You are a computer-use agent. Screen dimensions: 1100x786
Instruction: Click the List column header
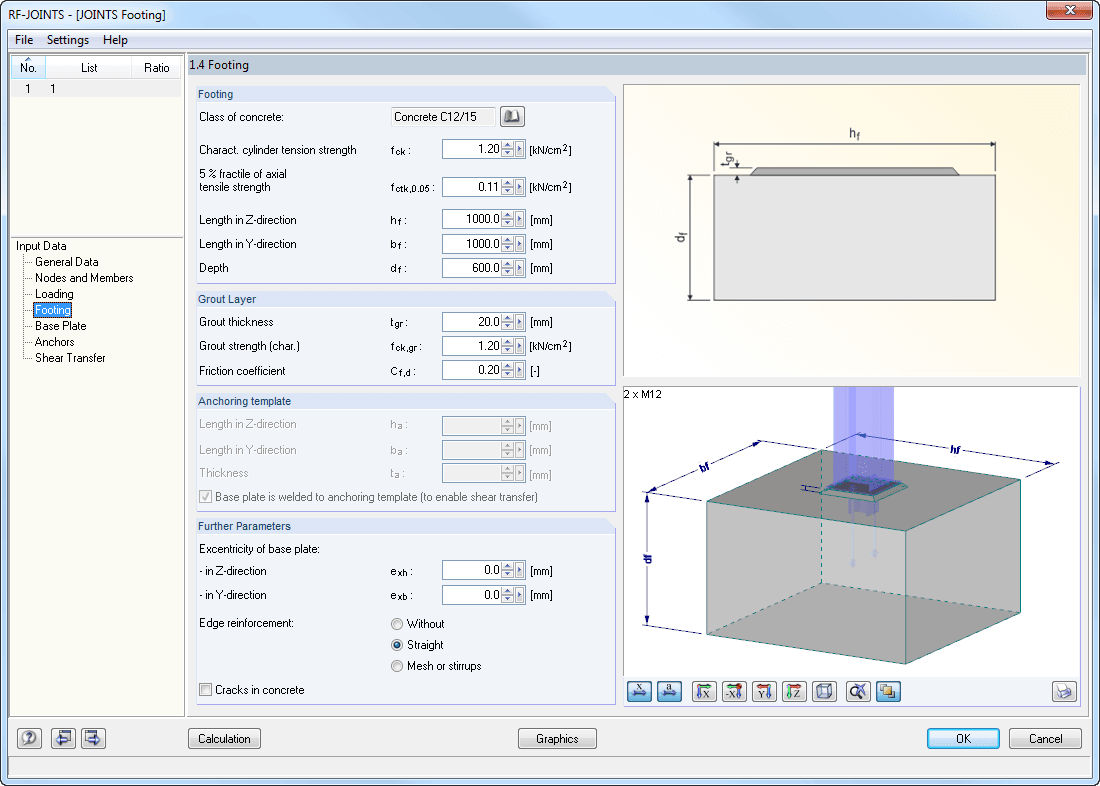pos(89,67)
